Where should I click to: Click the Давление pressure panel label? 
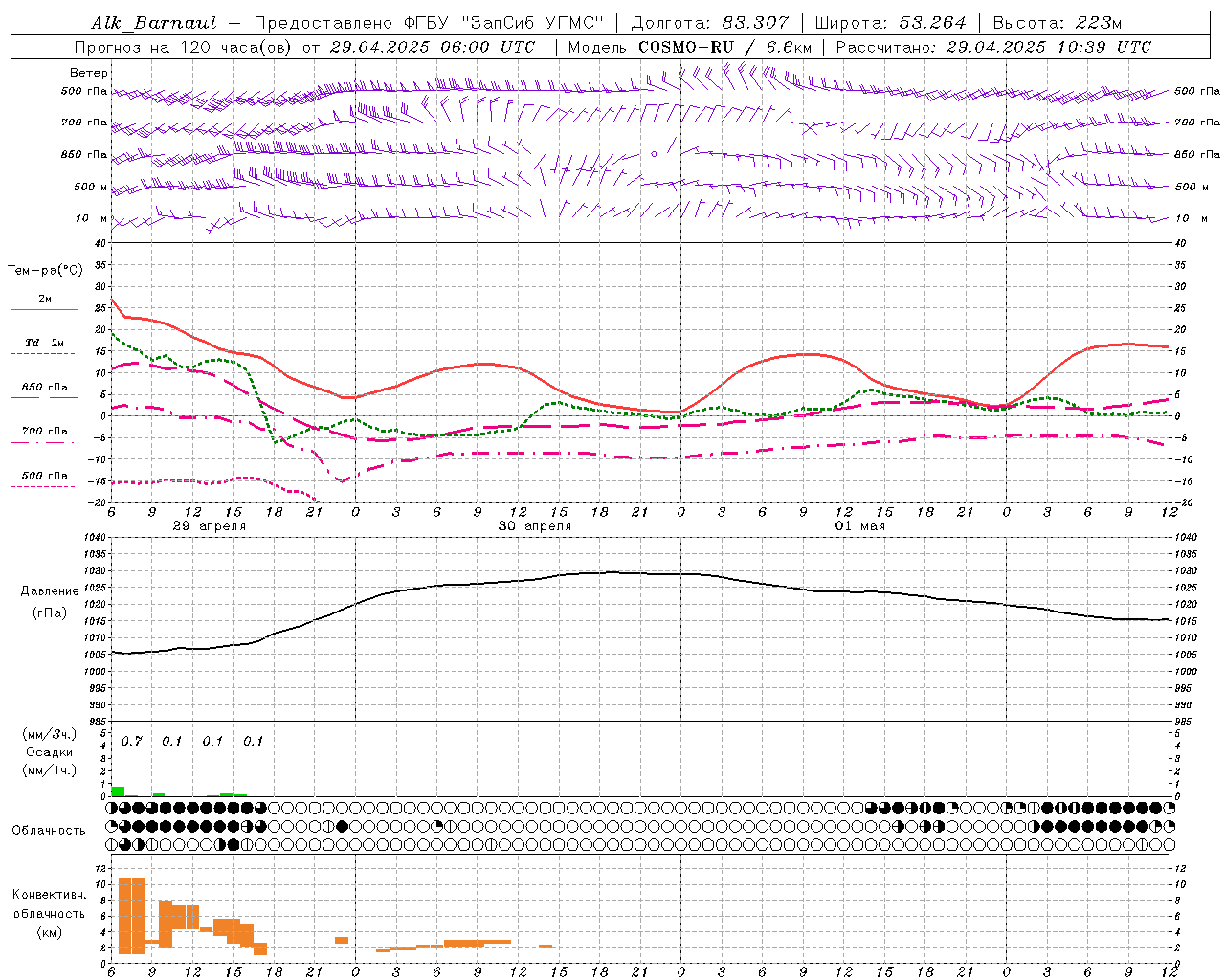[50, 591]
